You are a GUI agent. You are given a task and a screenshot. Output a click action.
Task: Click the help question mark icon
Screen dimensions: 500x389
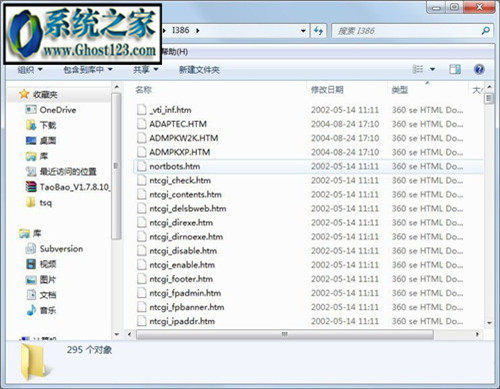coord(479,69)
